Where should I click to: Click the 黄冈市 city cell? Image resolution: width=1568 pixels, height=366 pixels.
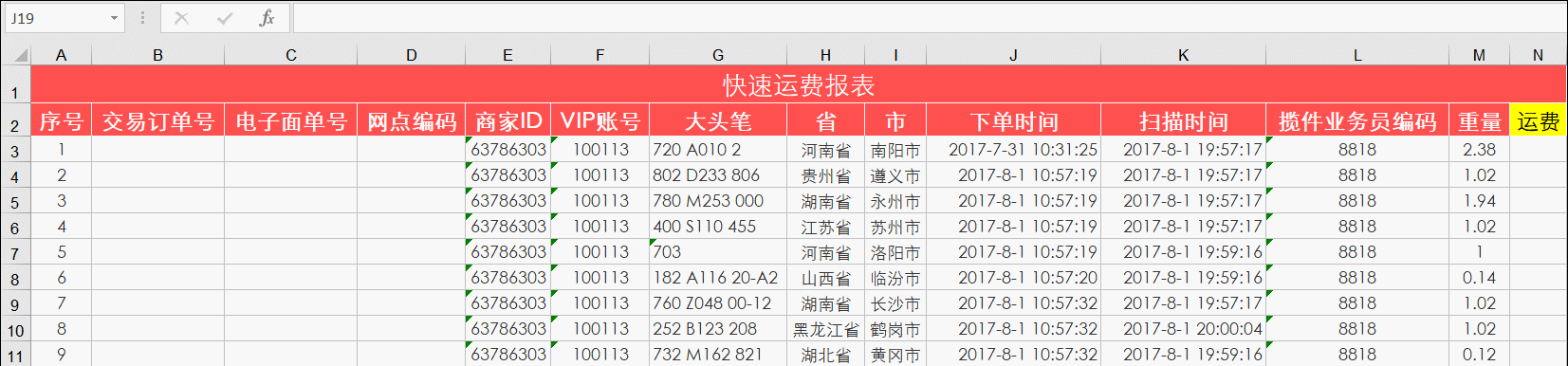pos(895,355)
